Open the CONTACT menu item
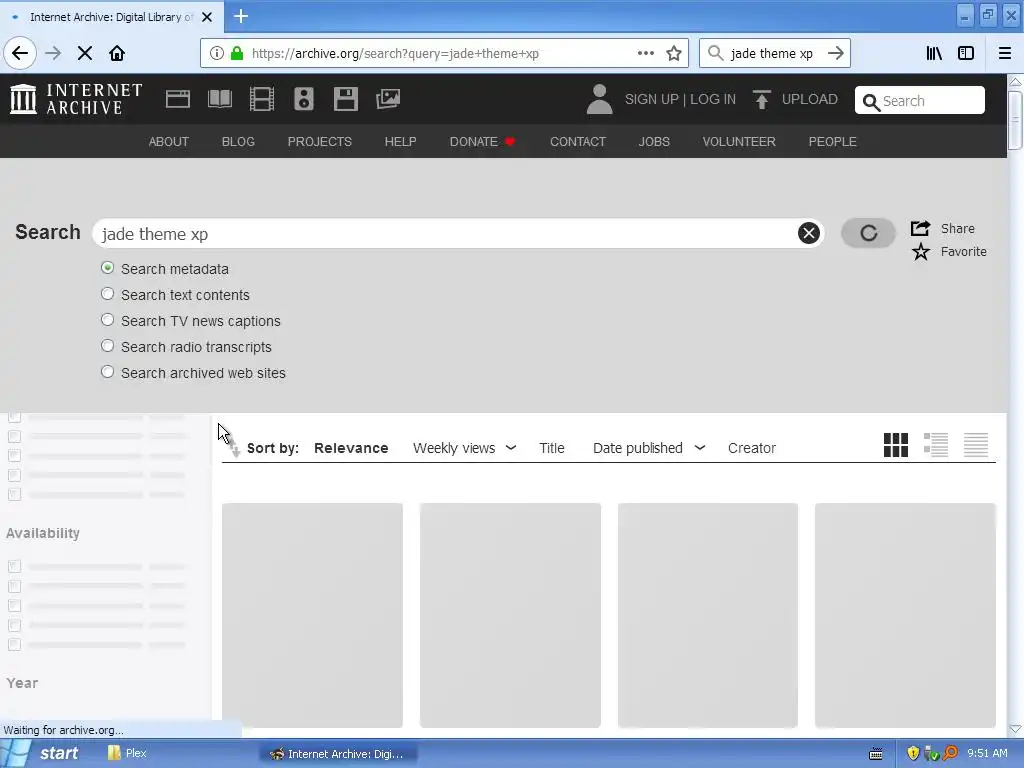The width and height of the screenshot is (1024, 768). (x=578, y=142)
